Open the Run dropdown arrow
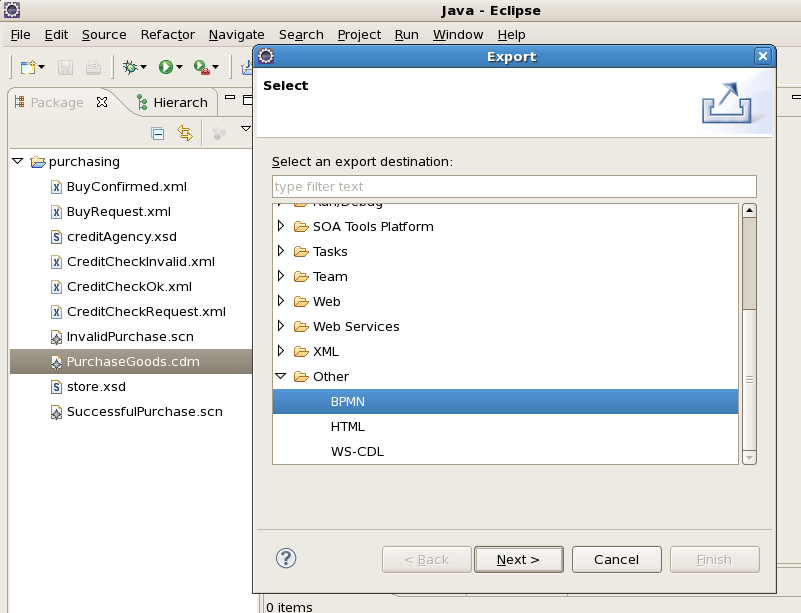Viewport: 801px width, 613px height. [179, 67]
